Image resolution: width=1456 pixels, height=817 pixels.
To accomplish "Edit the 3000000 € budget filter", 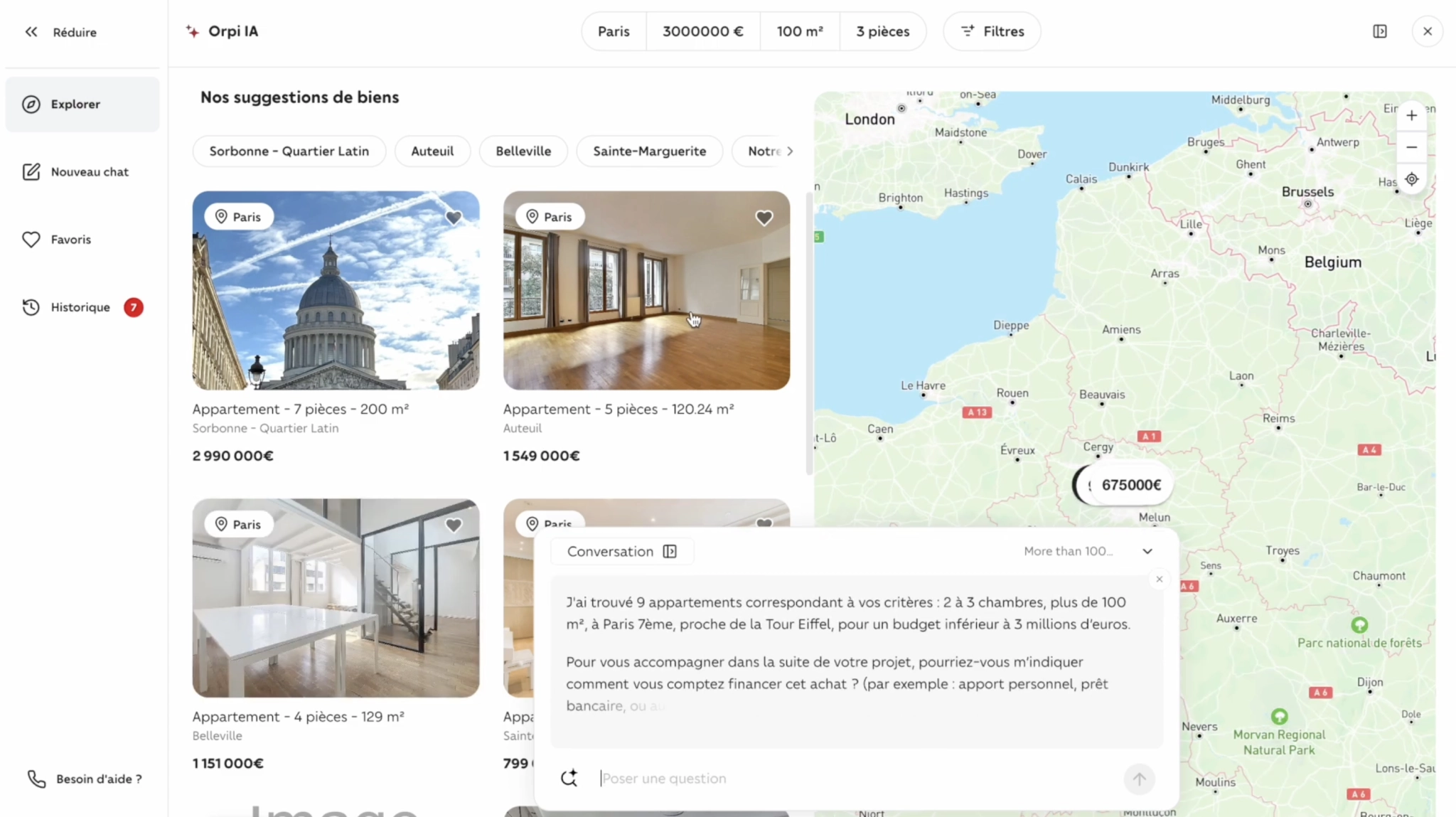I will (x=702, y=31).
